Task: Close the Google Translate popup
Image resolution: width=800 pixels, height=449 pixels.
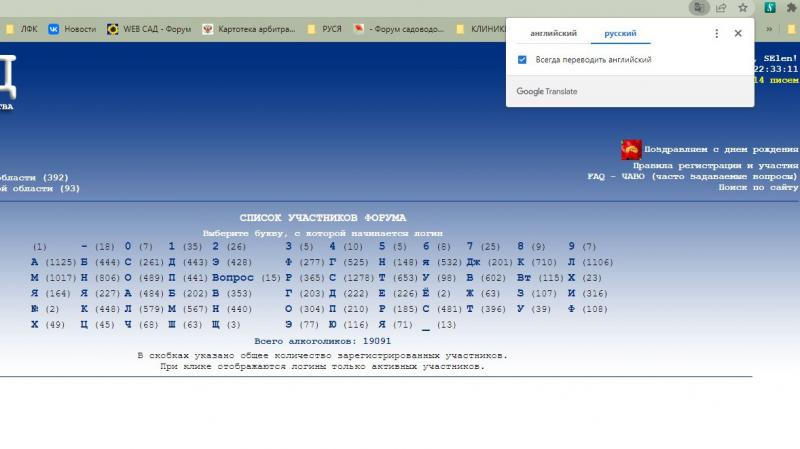Action: tap(738, 34)
